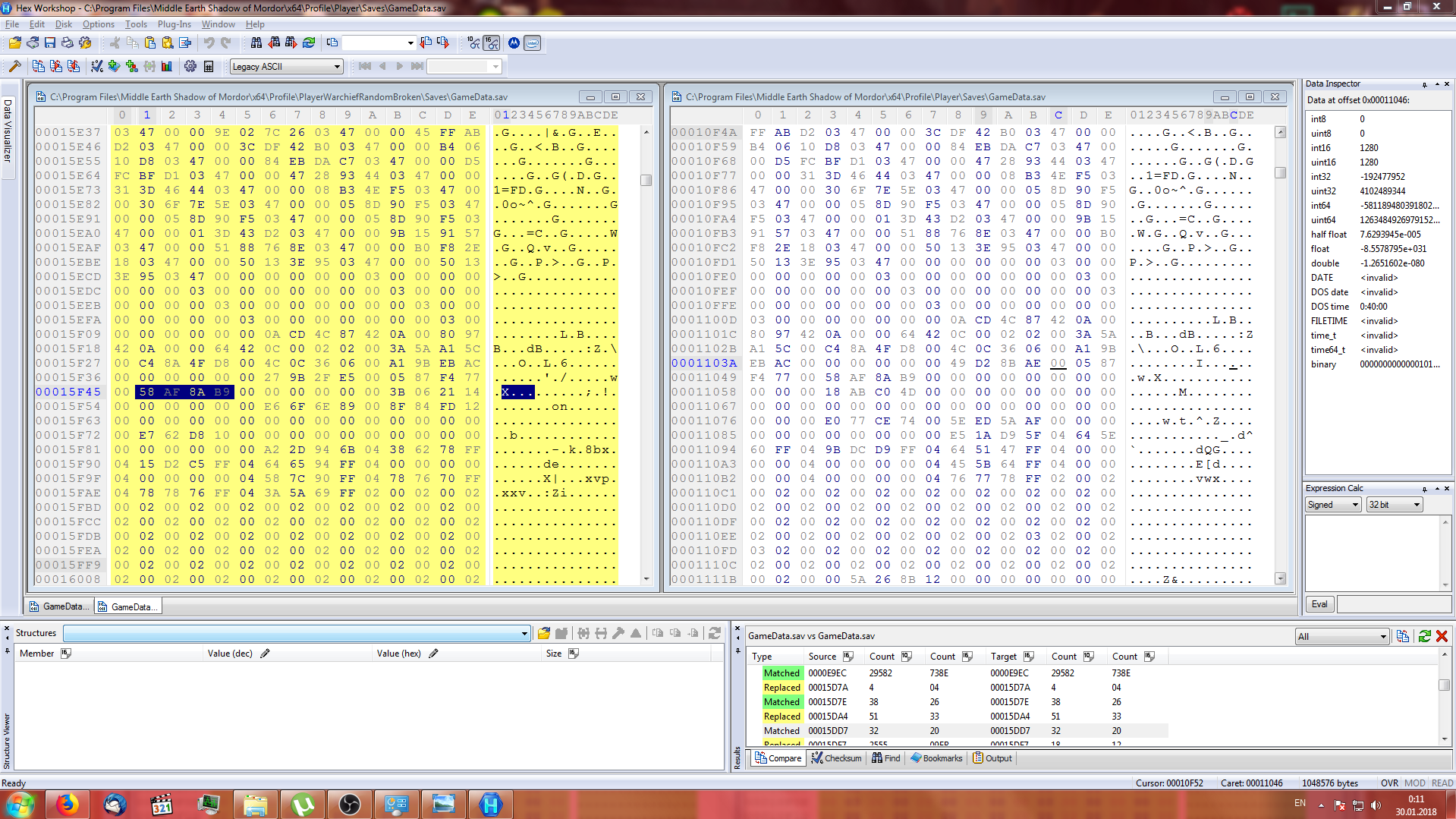Open the Tools menu
This screenshot has width=1456, height=819.
click(x=136, y=24)
